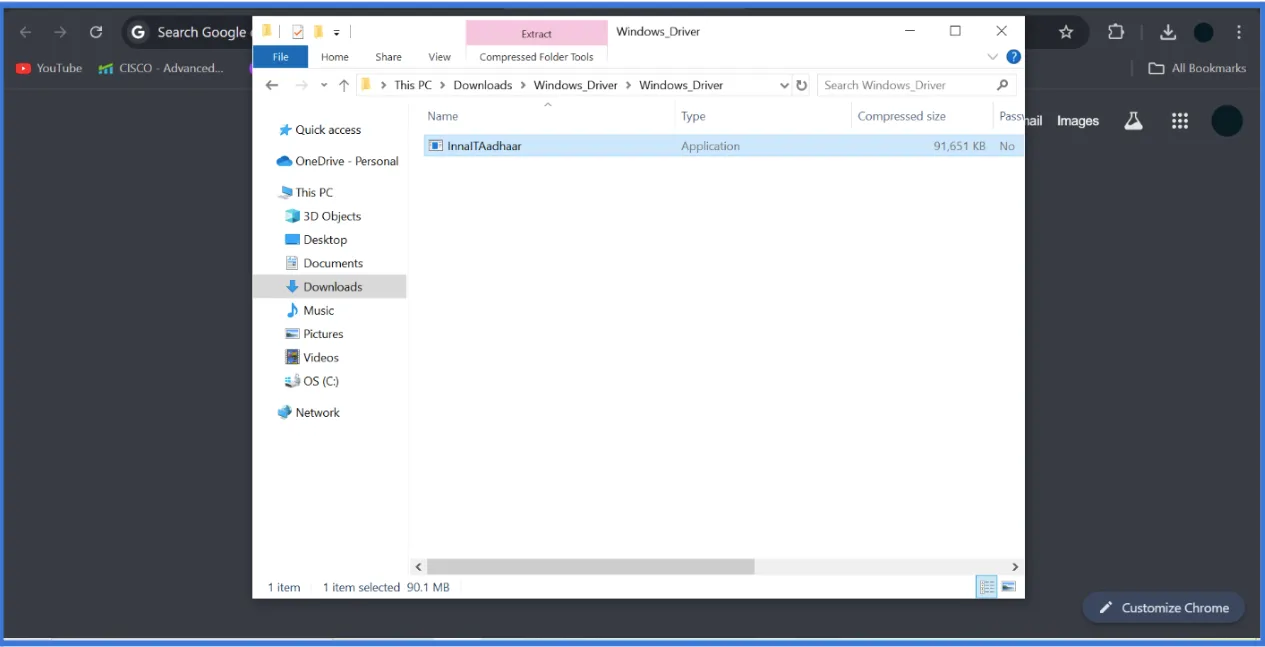Select the Extract contextual tab
Image resolution: width=1265 pixels, height=647 pixels.
(536, 33)
